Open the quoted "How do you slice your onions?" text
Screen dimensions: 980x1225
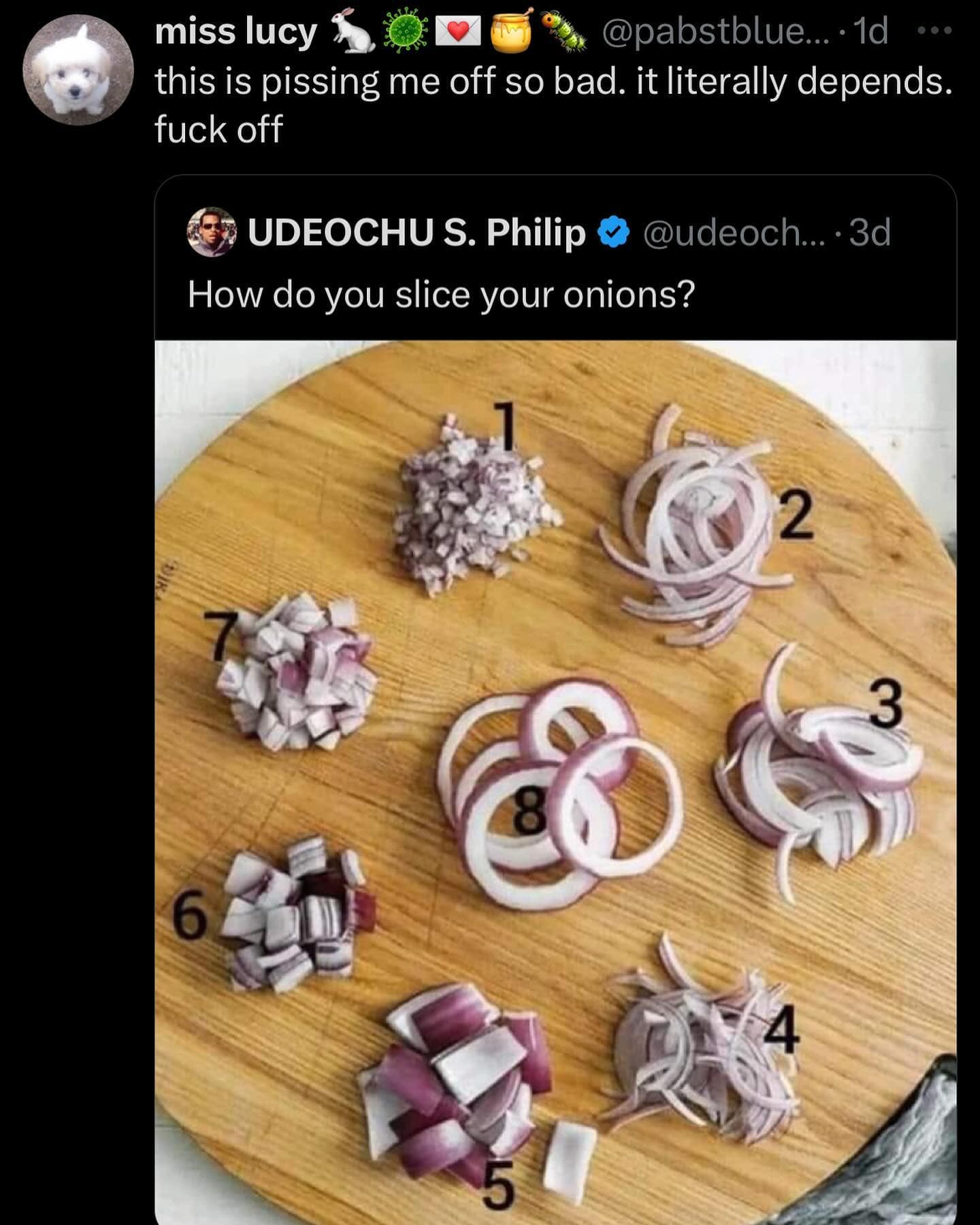pos(441,295)
